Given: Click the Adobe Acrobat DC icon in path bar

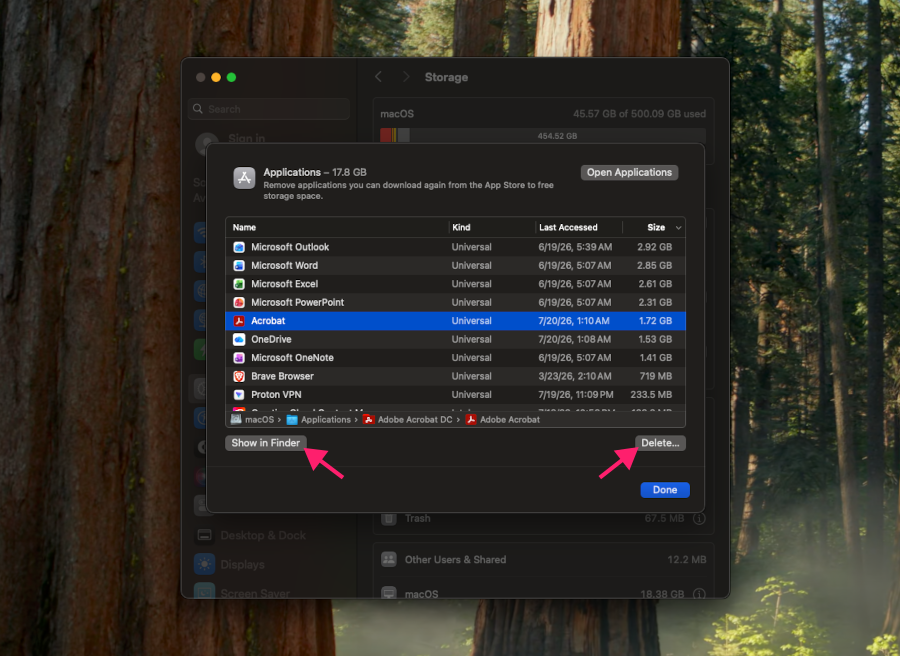Looking at the screenshot, I should coord(368,420).
